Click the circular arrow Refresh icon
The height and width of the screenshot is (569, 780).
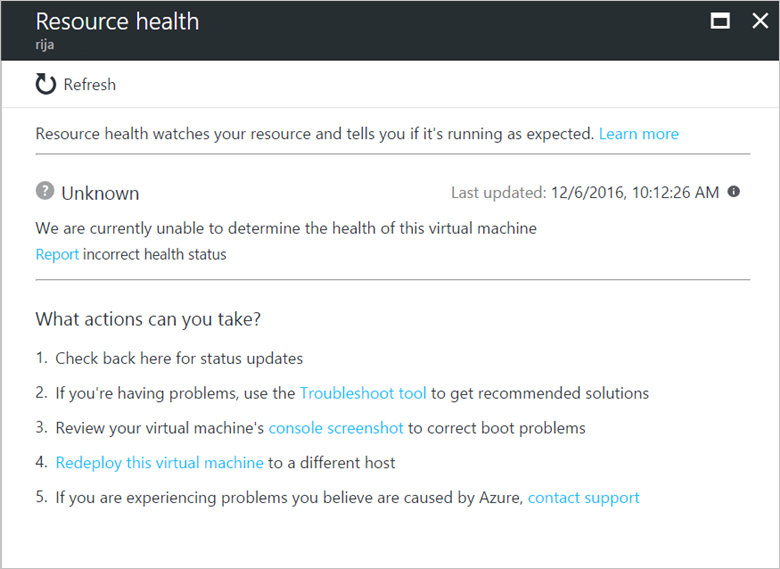(46, 84)
